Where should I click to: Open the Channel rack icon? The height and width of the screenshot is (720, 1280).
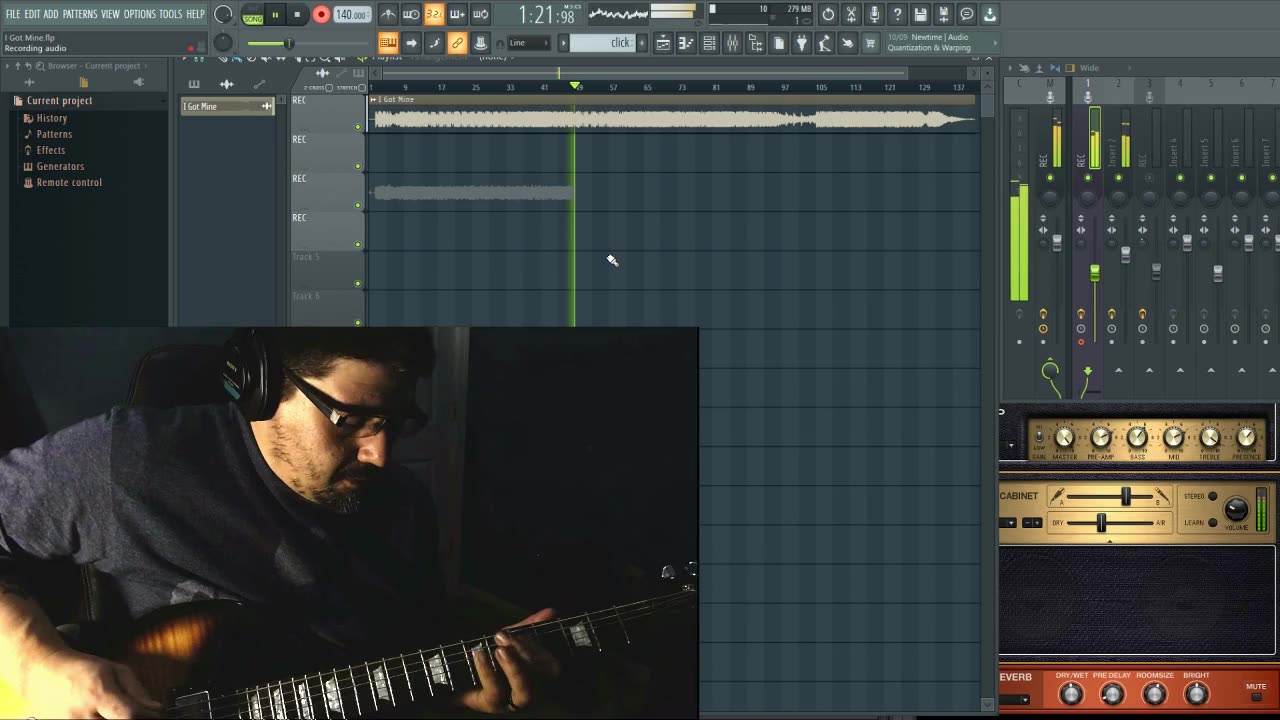(x=709, y=43)
